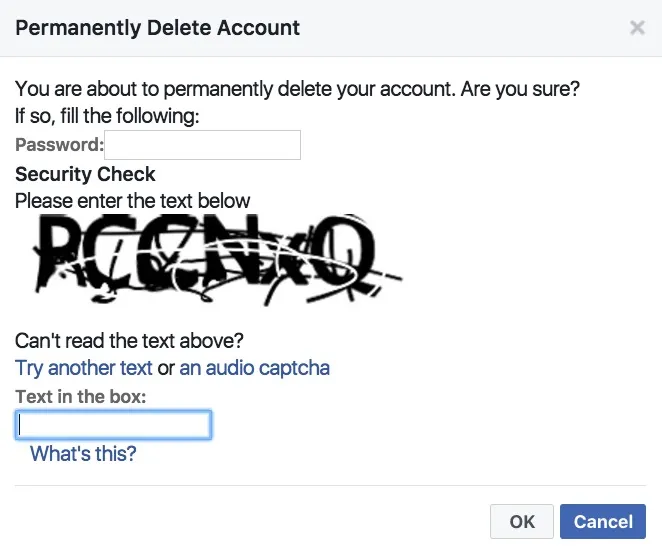Open the audio captcha link
The image size is (662, 553).
[x=254, y=368]
